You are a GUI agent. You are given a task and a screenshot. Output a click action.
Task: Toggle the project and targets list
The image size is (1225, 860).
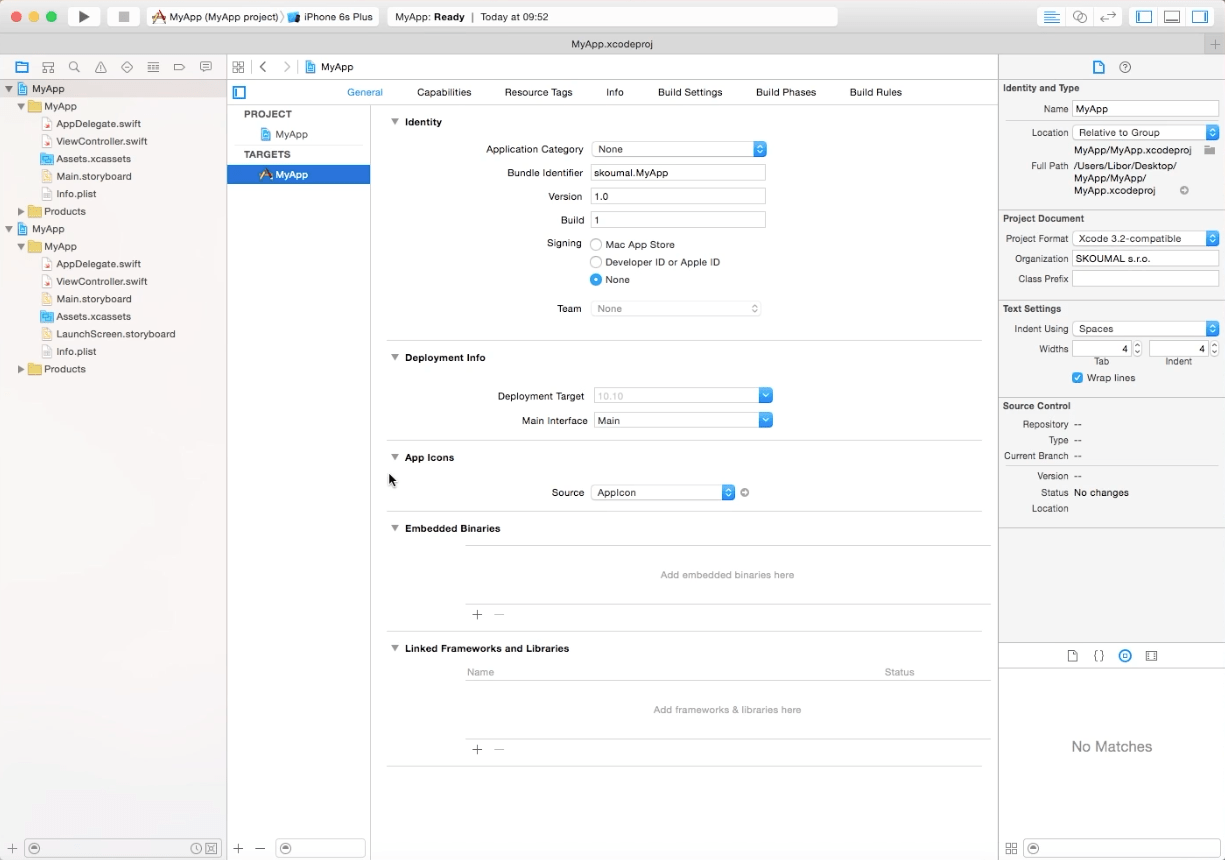click(x=239, y=92)
